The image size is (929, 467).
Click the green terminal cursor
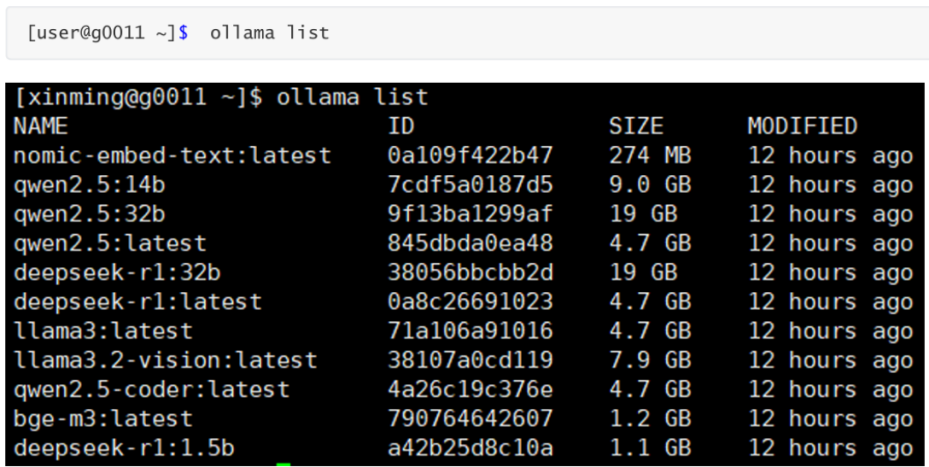tap(284, 464)
